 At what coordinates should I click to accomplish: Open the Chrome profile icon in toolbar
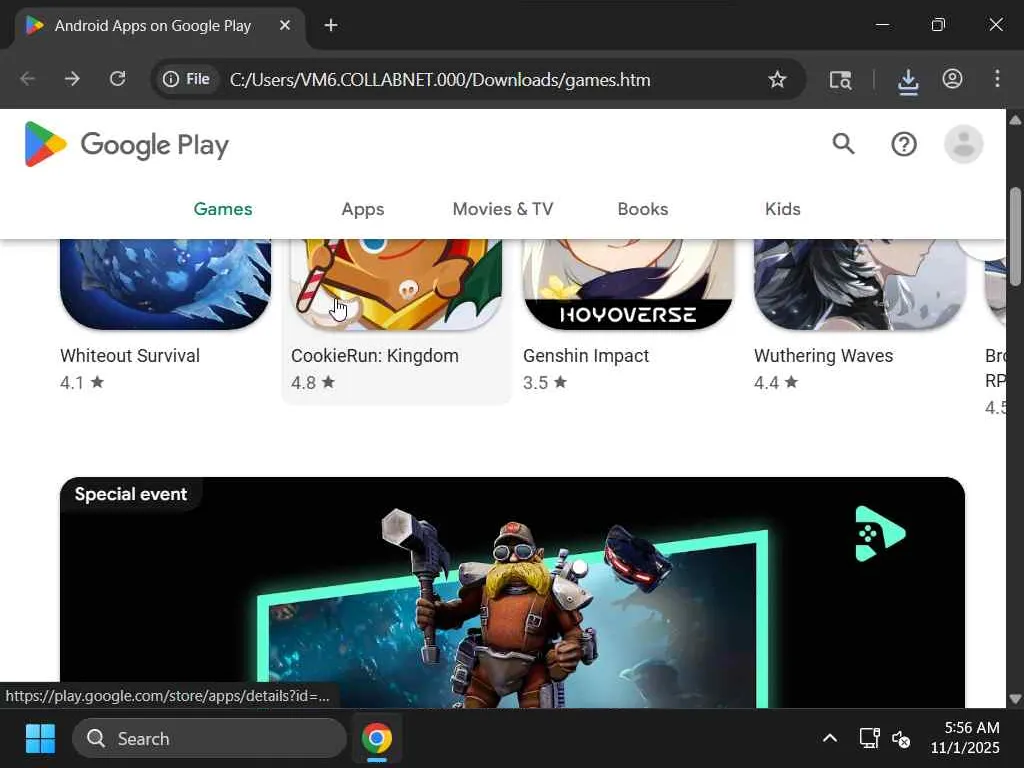click(x=952, y=79)
